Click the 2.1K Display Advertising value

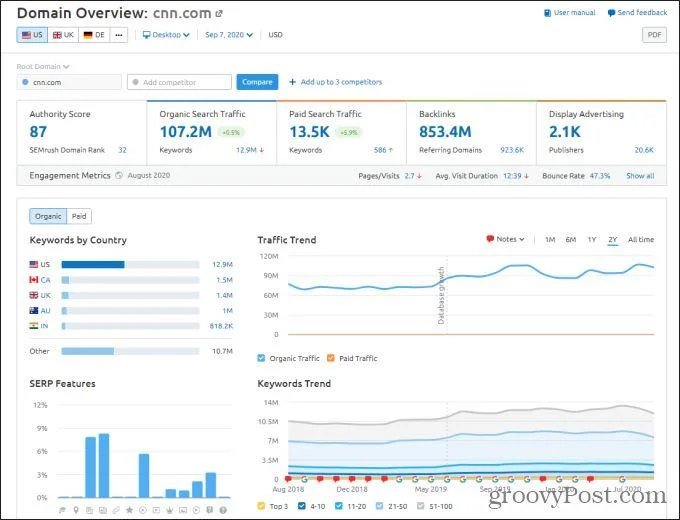pyautogui.click(x=565, y=132)
